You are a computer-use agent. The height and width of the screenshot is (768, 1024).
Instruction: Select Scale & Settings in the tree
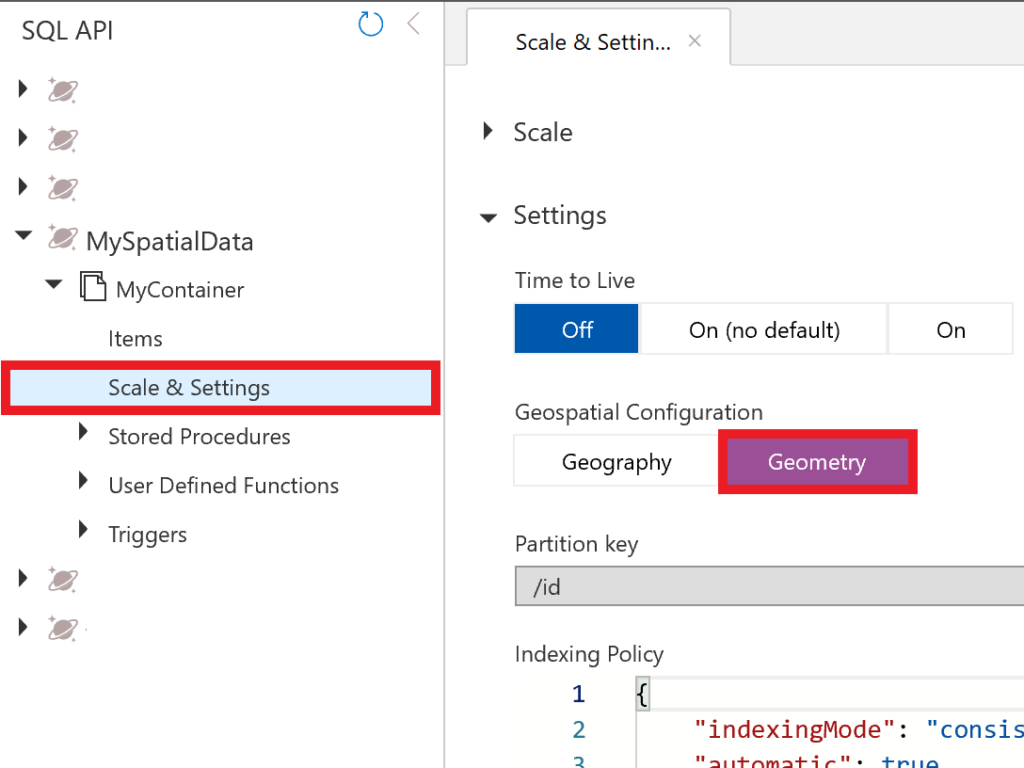tap(189, 388)
